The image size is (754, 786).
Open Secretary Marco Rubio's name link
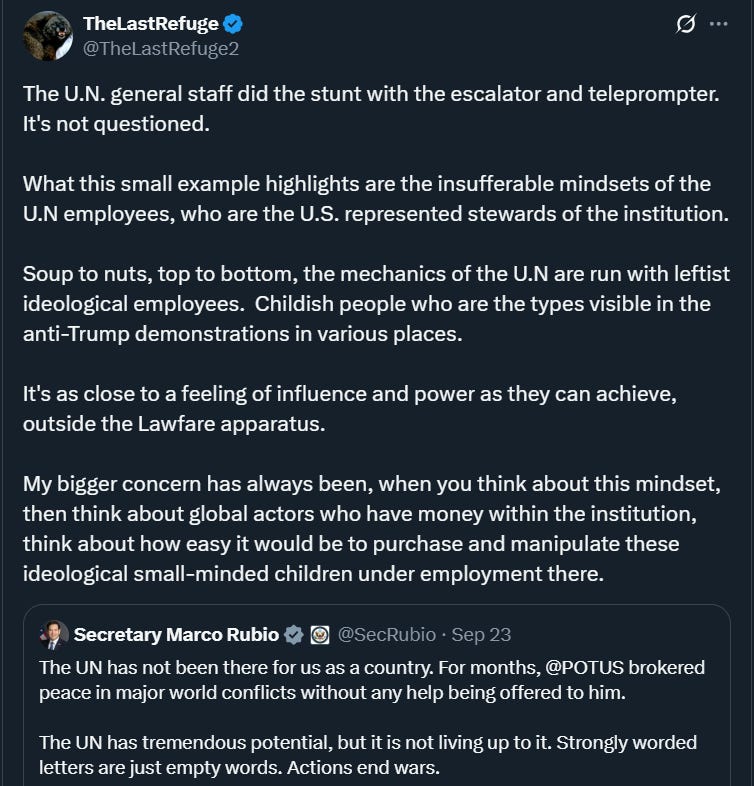click(x=176, y=635)
